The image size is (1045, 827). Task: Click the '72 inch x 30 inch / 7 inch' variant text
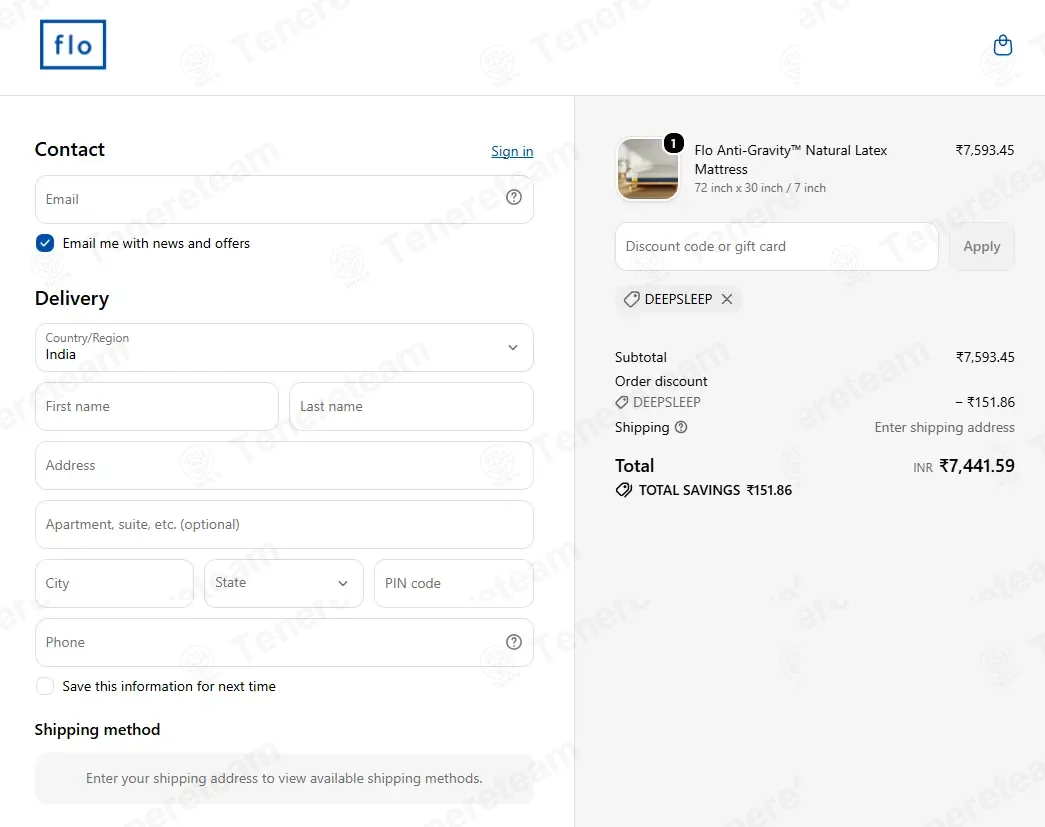pos(760,188)
